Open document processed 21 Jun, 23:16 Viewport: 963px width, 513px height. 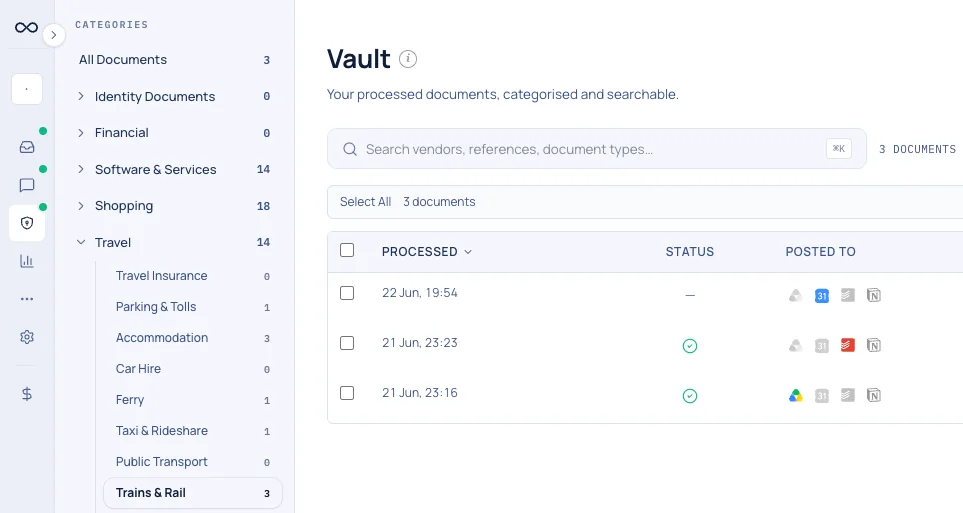[x=419, y=393]
